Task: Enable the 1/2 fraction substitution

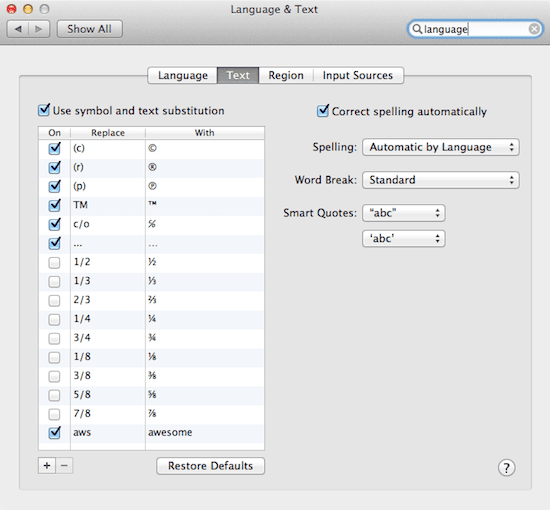Action: 54,262
